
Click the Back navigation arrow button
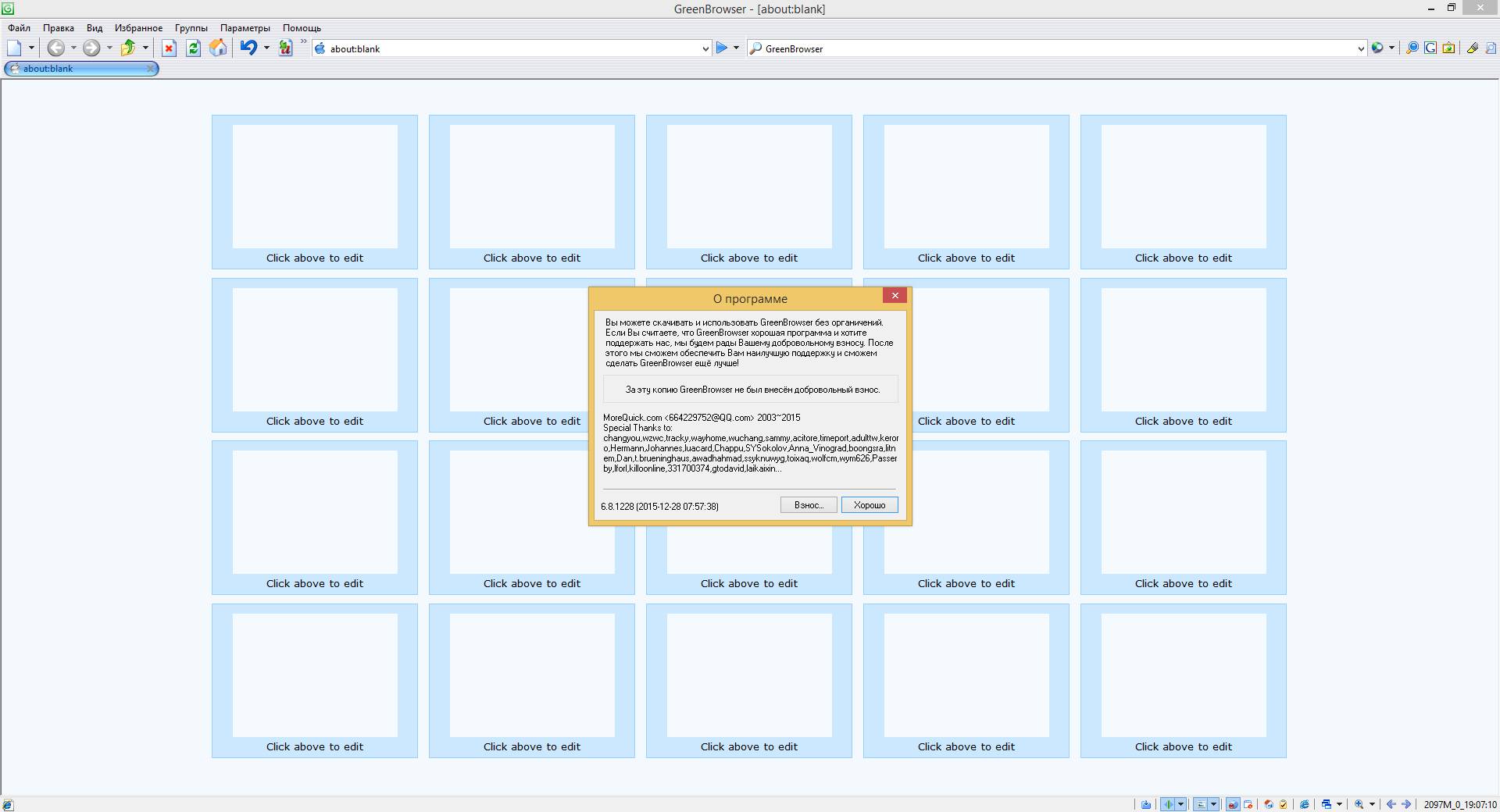click(x=55, y=48)
